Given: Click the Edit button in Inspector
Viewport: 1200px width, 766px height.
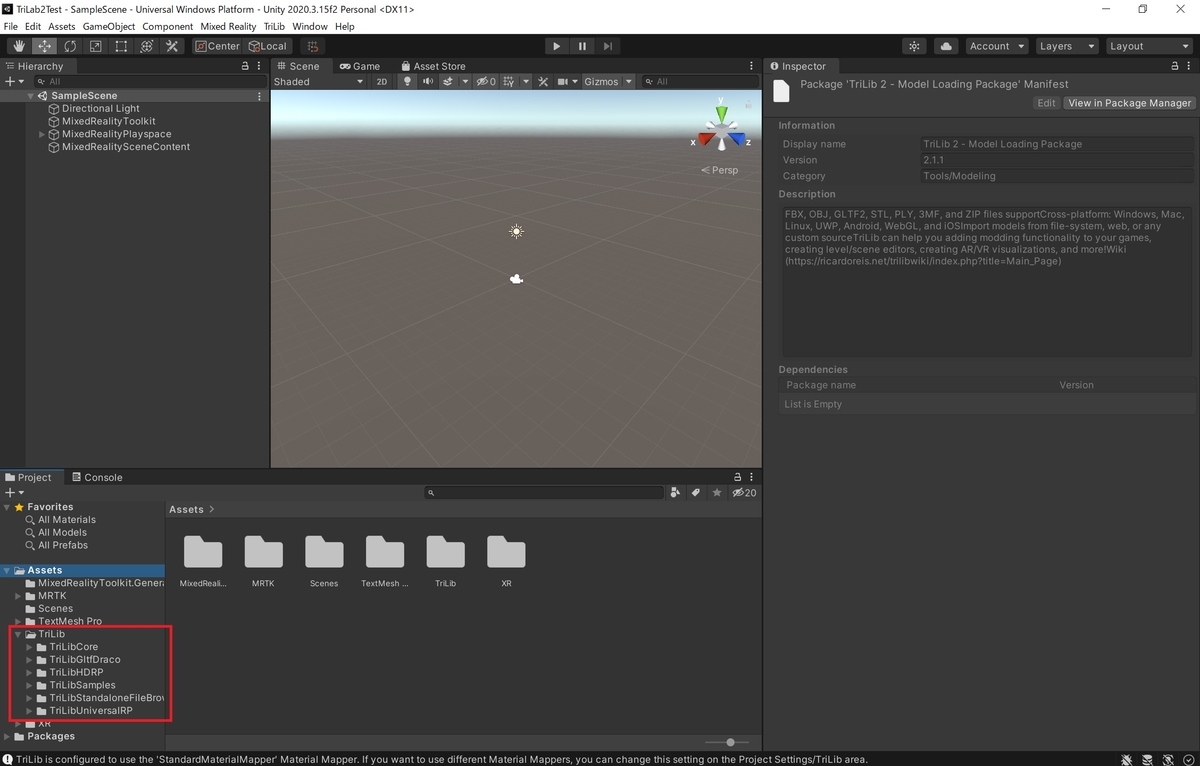Looking at the screenshot, I should pos(1046,103).
